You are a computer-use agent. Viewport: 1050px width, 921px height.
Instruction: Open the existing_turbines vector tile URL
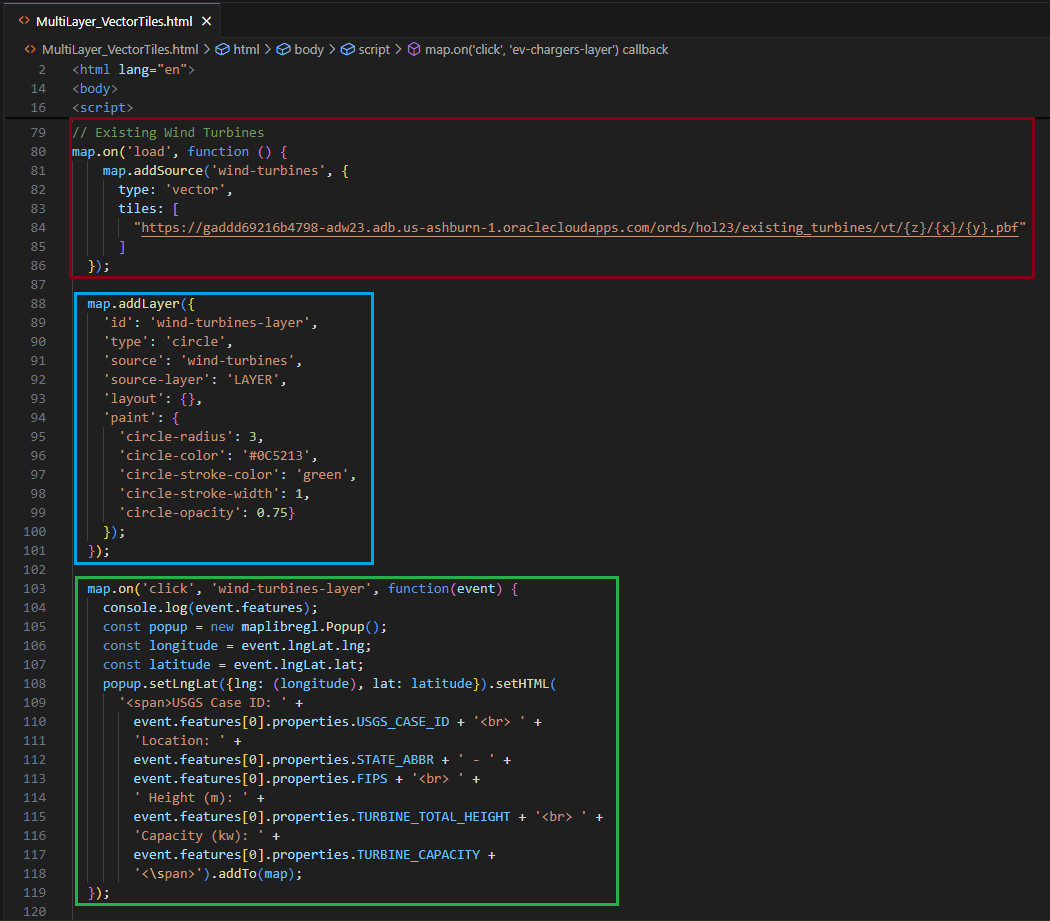pyautogui.click(x=580, y=228)
